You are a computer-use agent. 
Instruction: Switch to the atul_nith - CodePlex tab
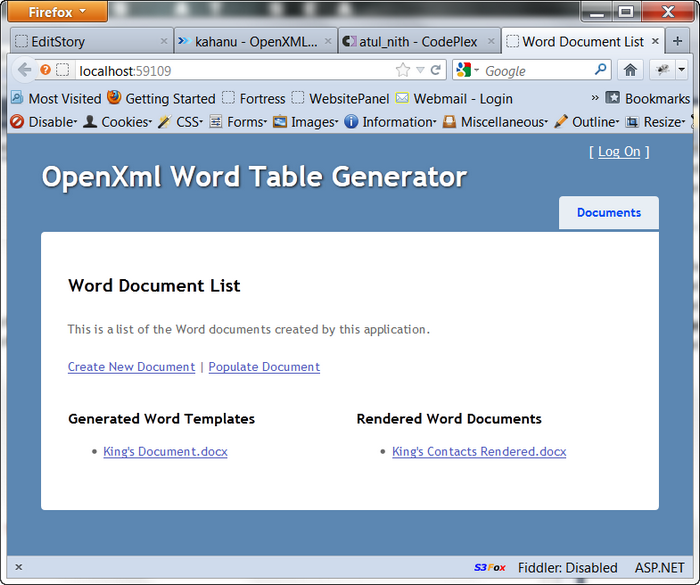pyautogui.click(x=419, y=42)
